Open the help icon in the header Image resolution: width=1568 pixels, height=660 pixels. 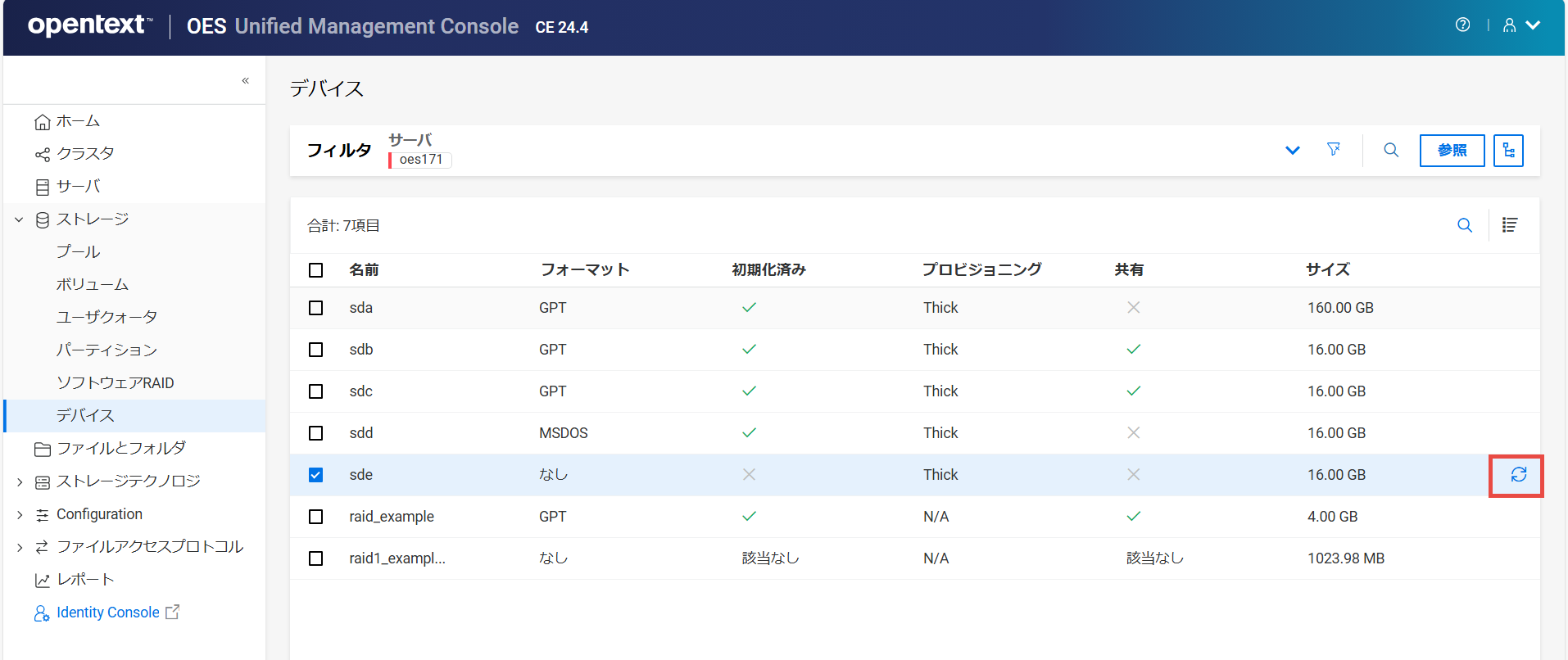[x=1462, y=25]
